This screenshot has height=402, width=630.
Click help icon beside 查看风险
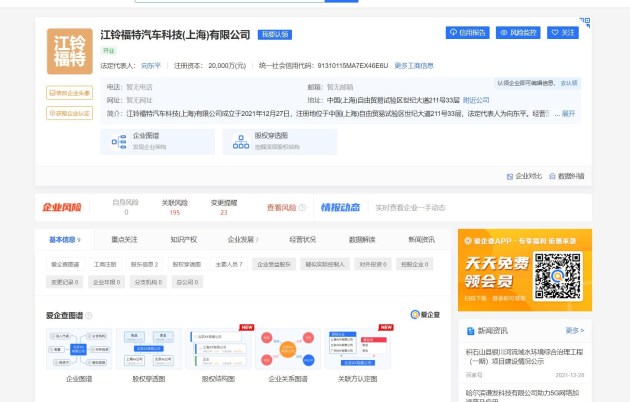click(302, 208)
